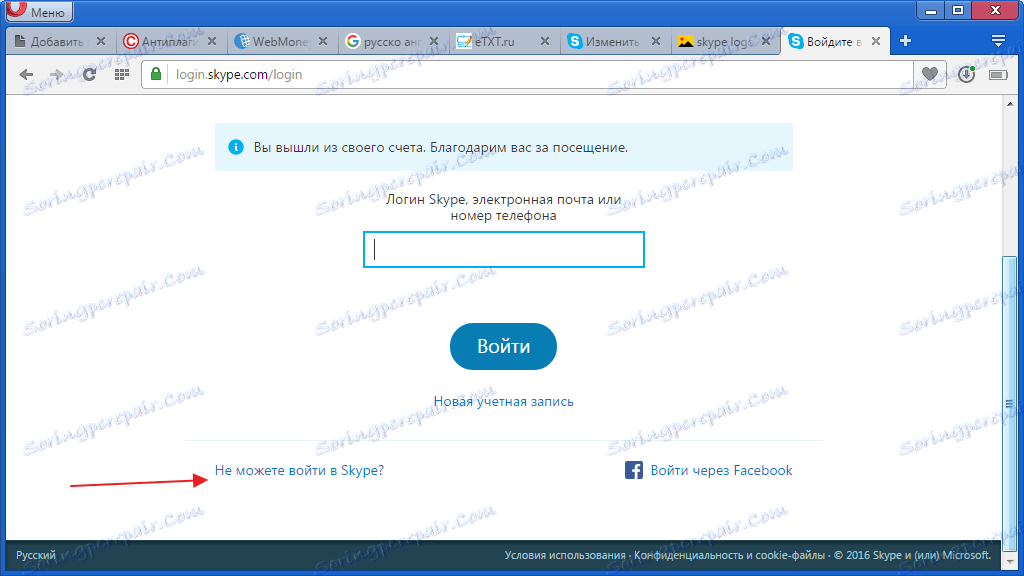Click the Войти sign-in button

point(504,346)
